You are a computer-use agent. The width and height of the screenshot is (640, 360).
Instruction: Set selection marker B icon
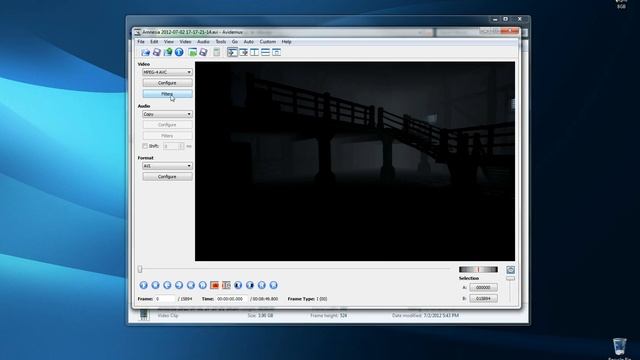pos(226,285)
